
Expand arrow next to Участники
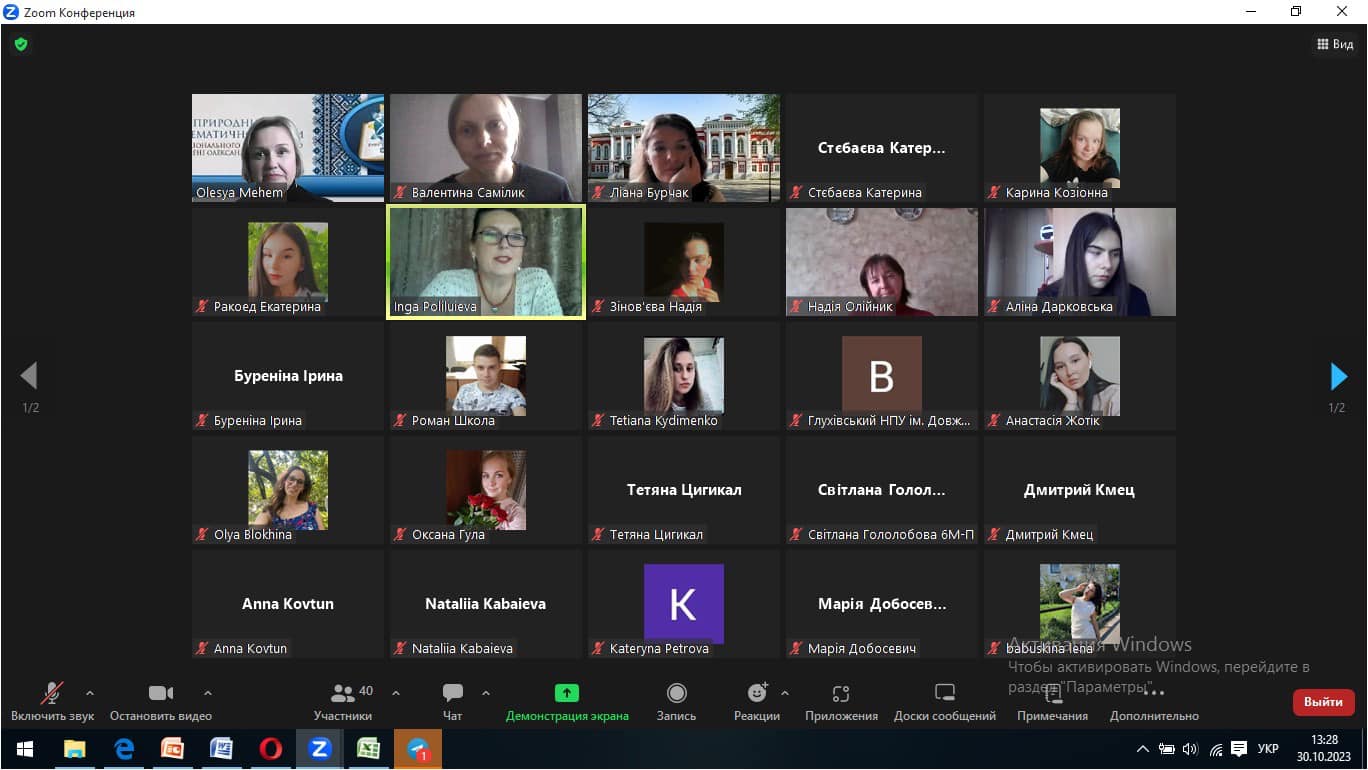(x=396, y=693)
